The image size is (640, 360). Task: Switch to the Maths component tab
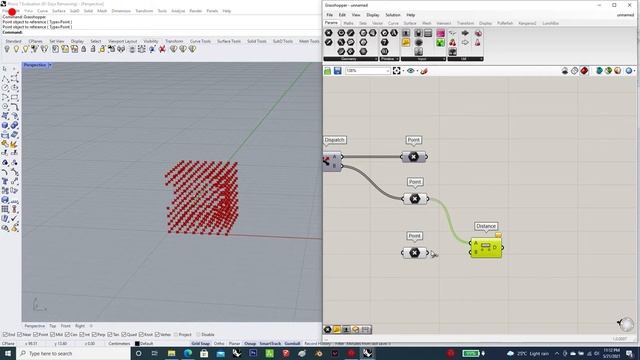pyautogui.click(x=349, y=23)
